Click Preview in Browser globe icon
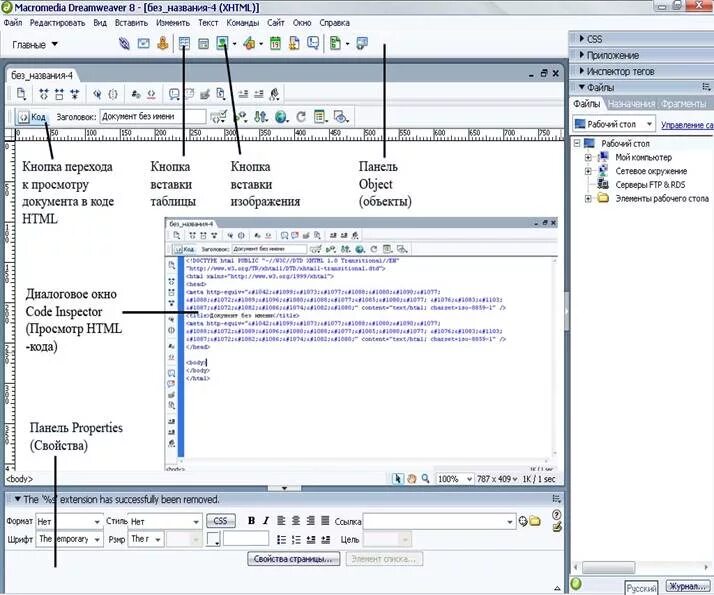The height and width of the screenshot is (595, 714). pos(281,117)
